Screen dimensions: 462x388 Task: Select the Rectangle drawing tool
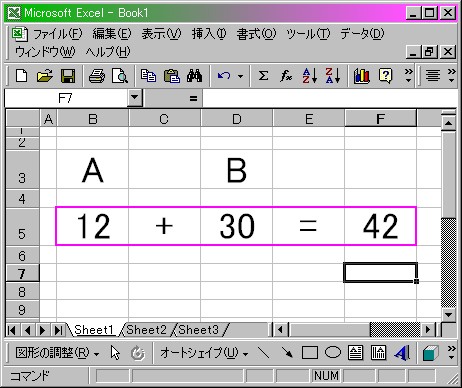click(x=310, y=353)
